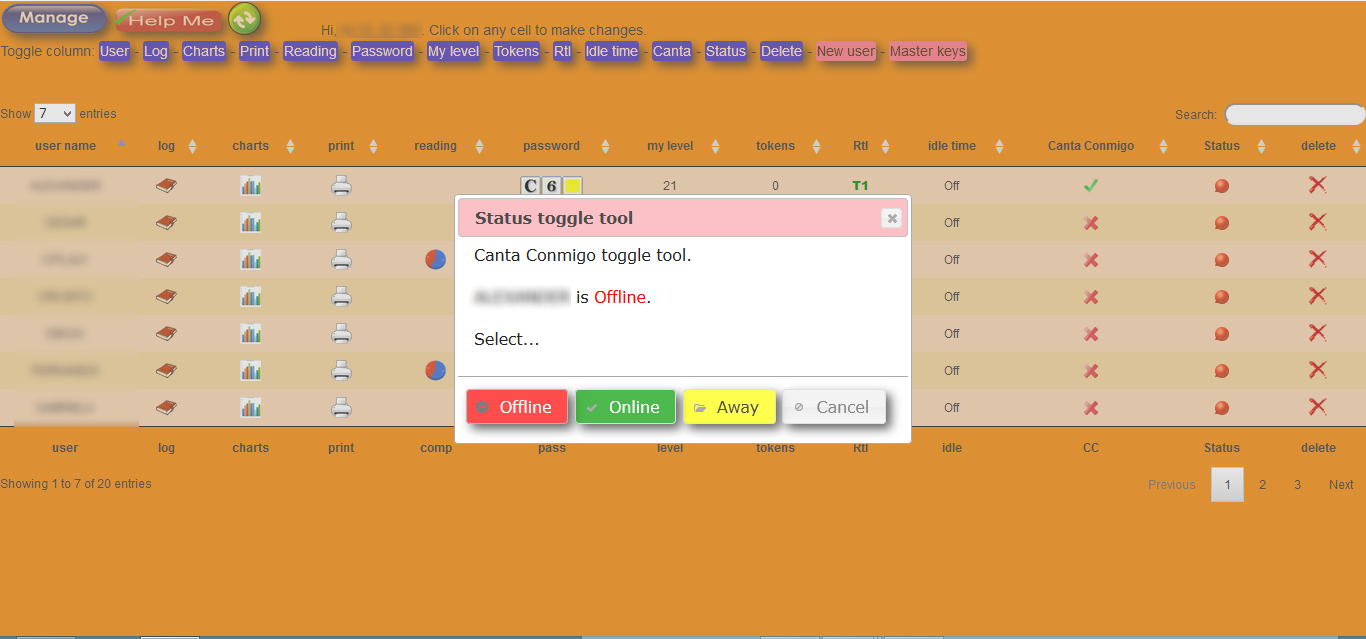Image resolution: width=1366 pixels, height=639 pixels.
Task: Toggle the Charts column visibility
Action: coord(204,51)
